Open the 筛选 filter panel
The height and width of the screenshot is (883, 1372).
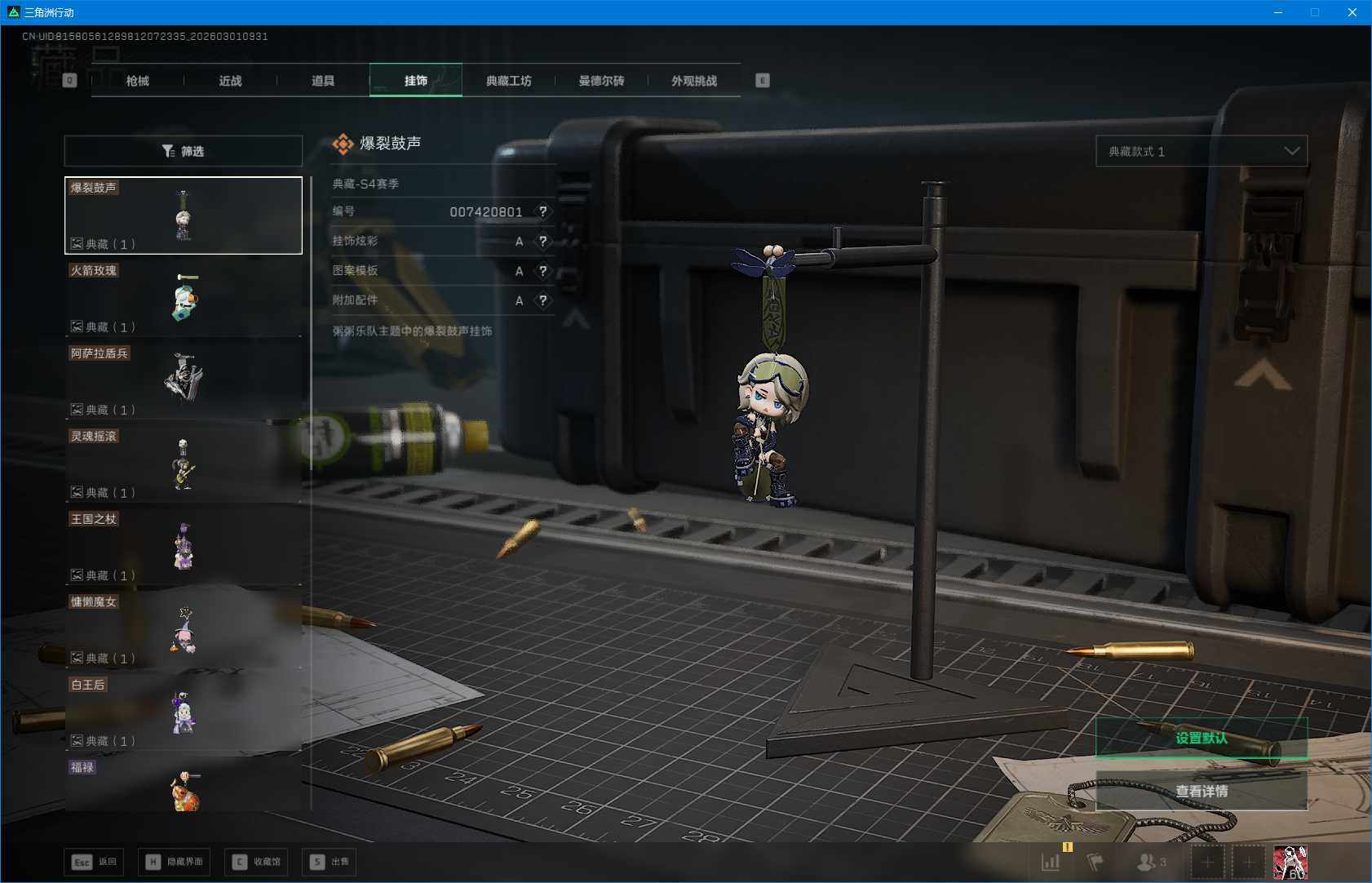point(184,151)
